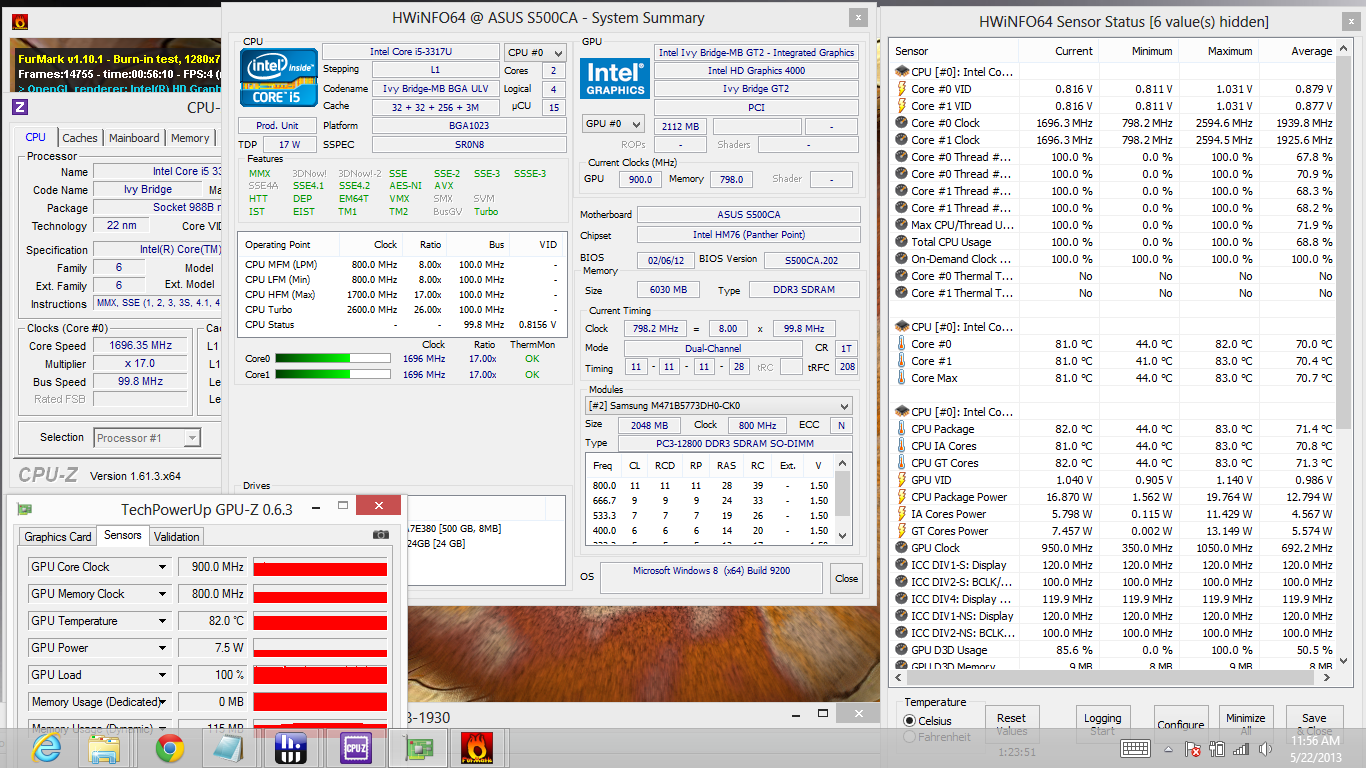Viewport: 1366px width, 768px height.
Task: Open the Caches tab in CPU-Z
Action: [80, 138]
